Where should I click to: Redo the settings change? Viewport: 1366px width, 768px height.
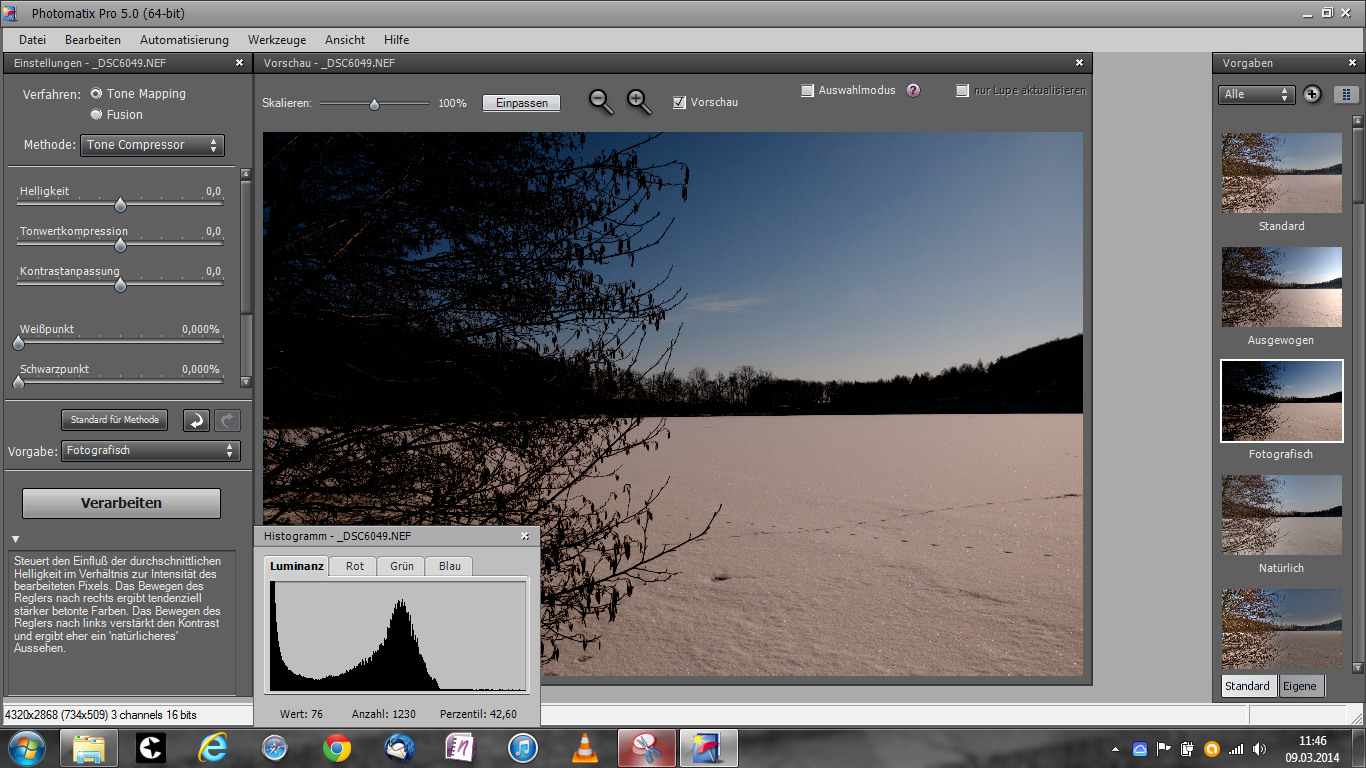click(227, 420)
